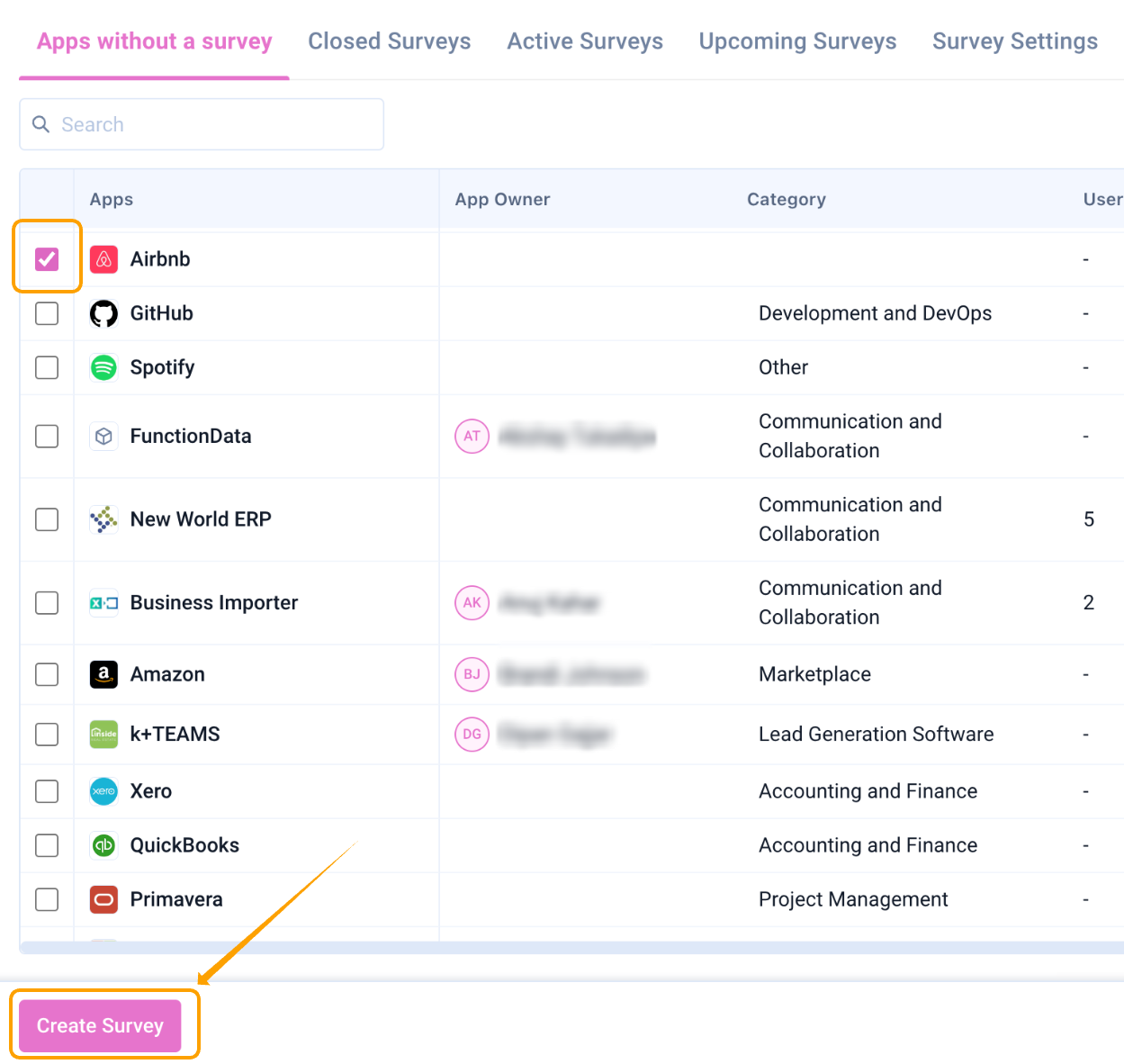Check the New World ERP checkbox
The image size is (1124, 1064).
click(x=47, y=519)
